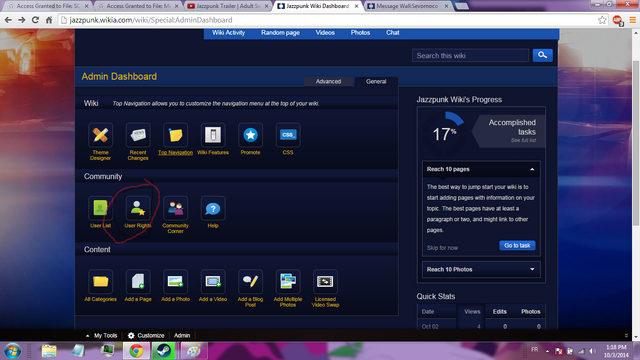Click See full list link
Image resolution: width=640 pixels, height=360 pixels.
point(523,140)
